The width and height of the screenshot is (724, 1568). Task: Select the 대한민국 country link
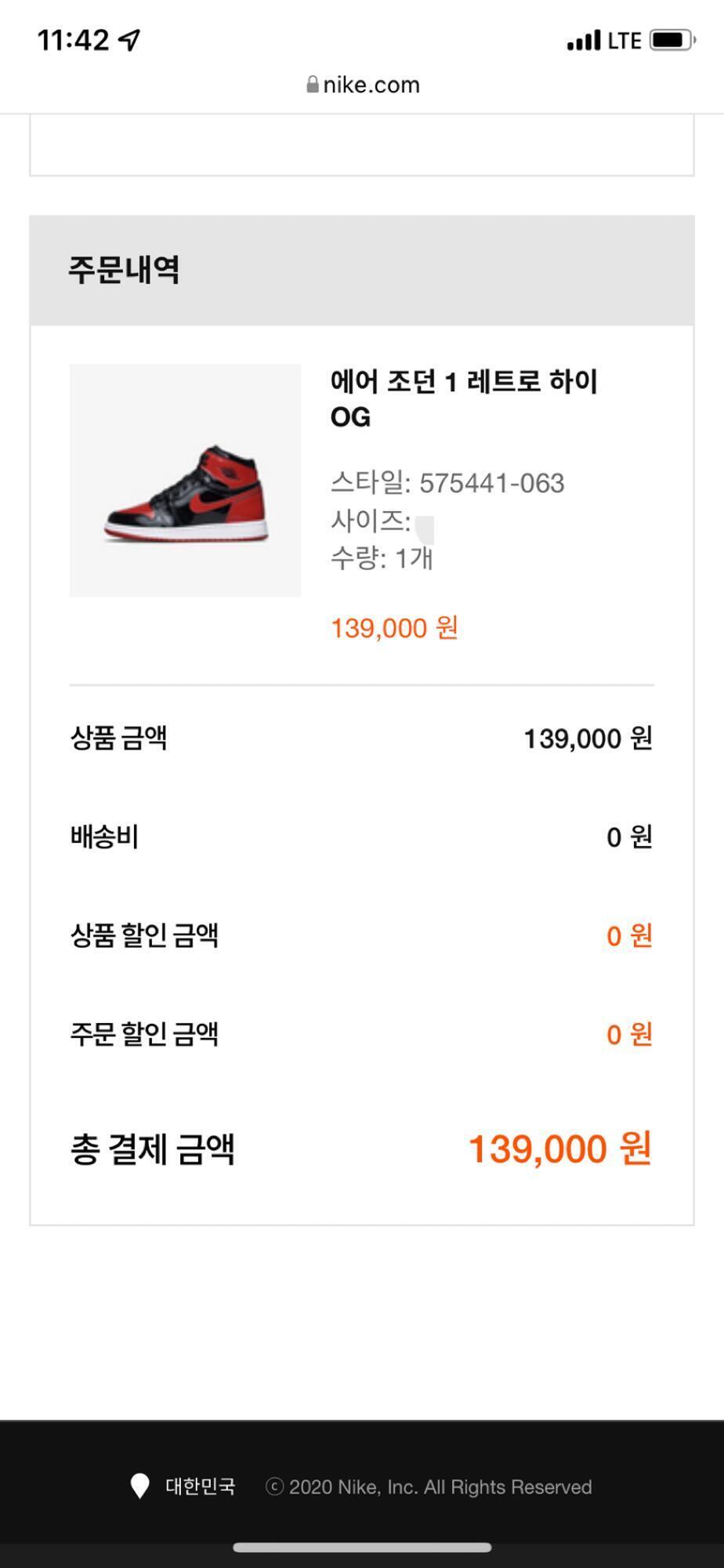[x=200, y=1486]
